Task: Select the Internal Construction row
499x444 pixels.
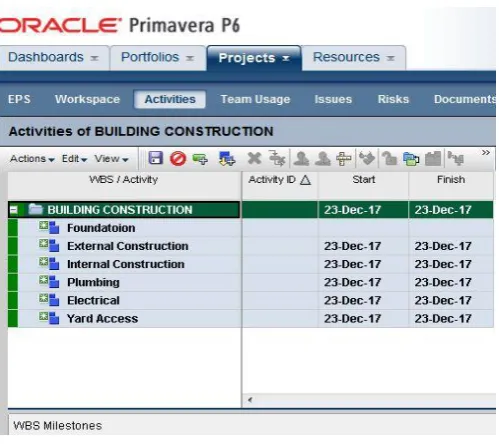Action: [x=250, y=264]
